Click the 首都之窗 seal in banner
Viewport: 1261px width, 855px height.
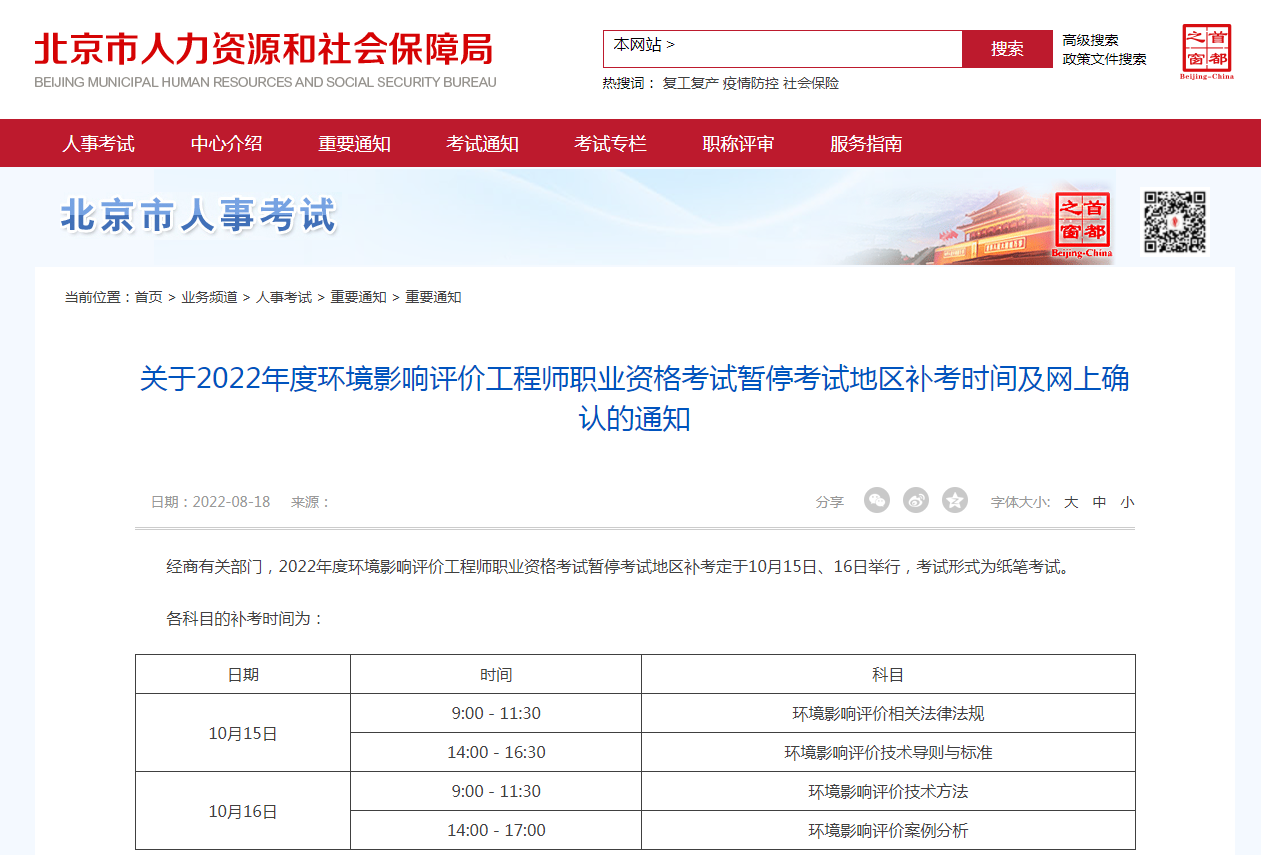tap(1082, 224)
